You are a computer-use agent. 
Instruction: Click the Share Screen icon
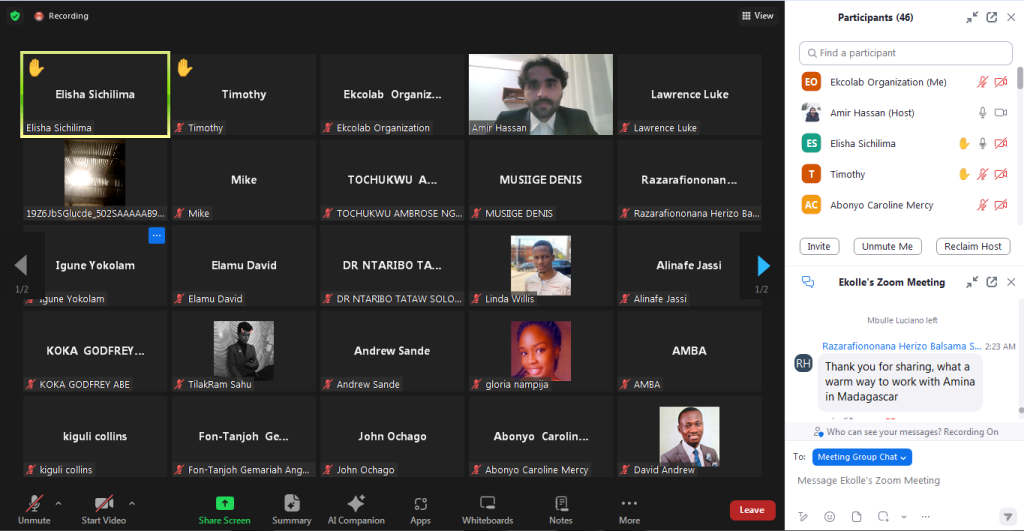(224, 503)
